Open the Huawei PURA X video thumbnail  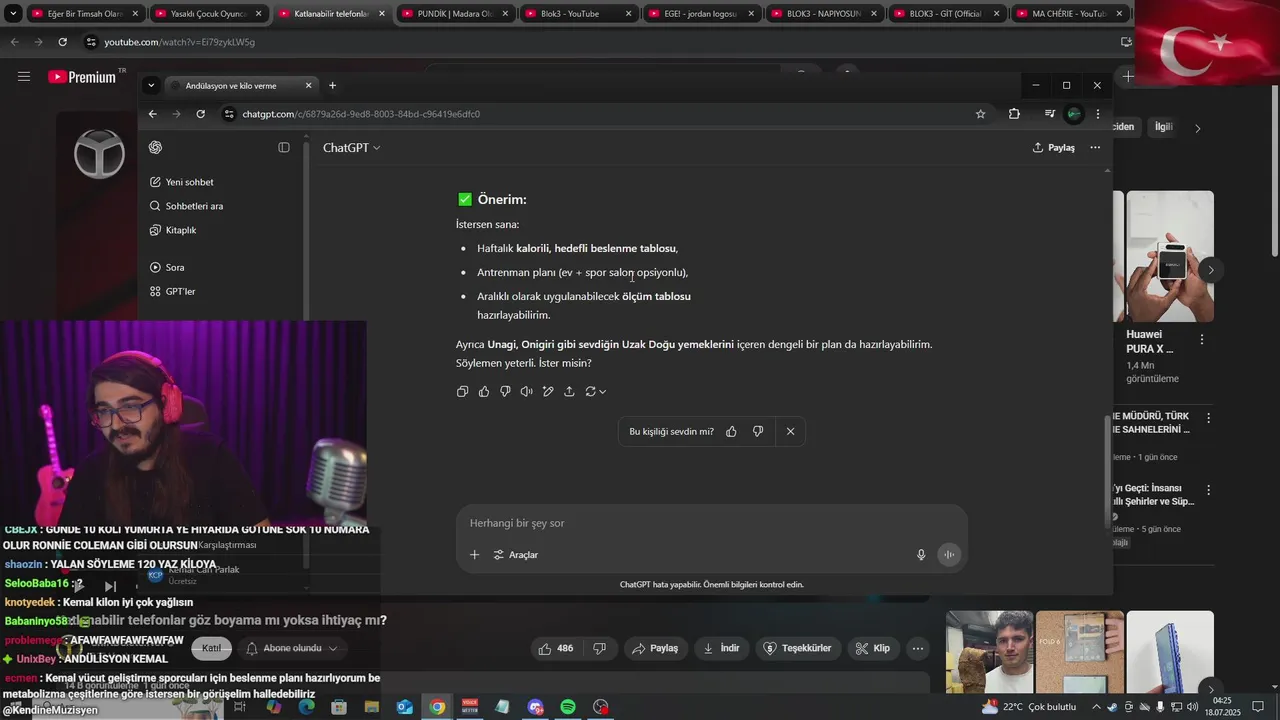[x=1170, y=256]
